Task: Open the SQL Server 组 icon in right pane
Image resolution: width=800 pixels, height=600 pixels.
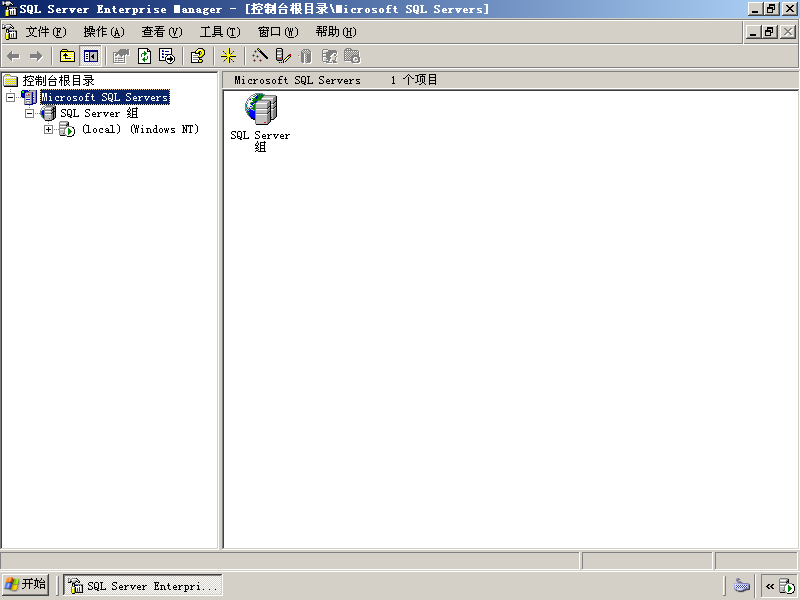Action: pyautogui.click(x=260, y=123)
